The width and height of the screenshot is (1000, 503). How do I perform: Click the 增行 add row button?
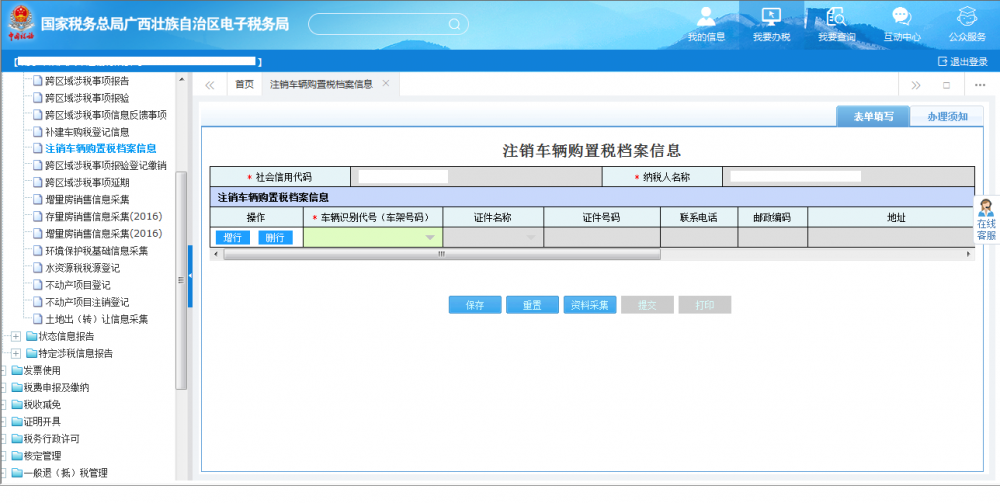(233, 238)
